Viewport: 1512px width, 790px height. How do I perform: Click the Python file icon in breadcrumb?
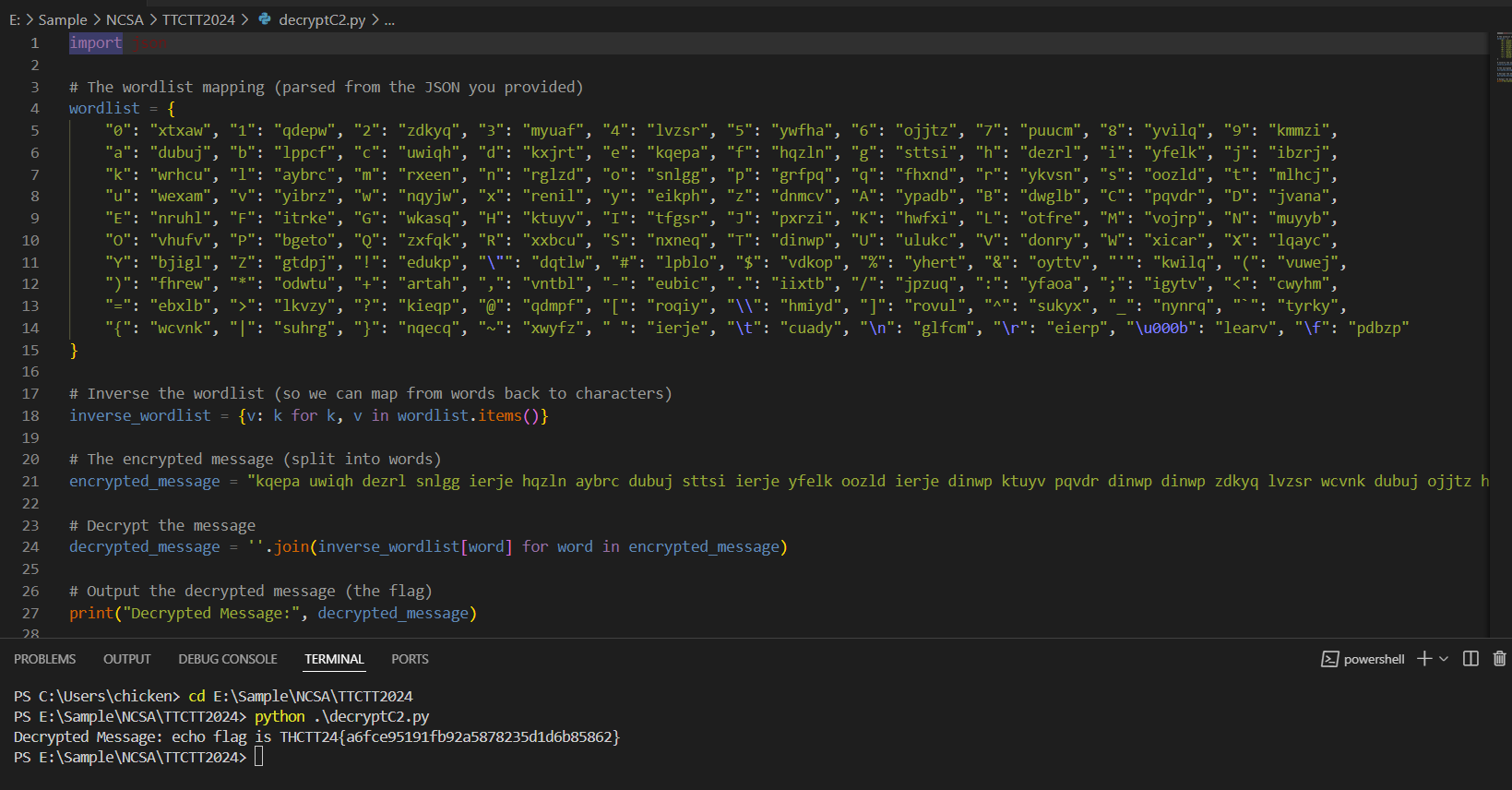point(265,18)
